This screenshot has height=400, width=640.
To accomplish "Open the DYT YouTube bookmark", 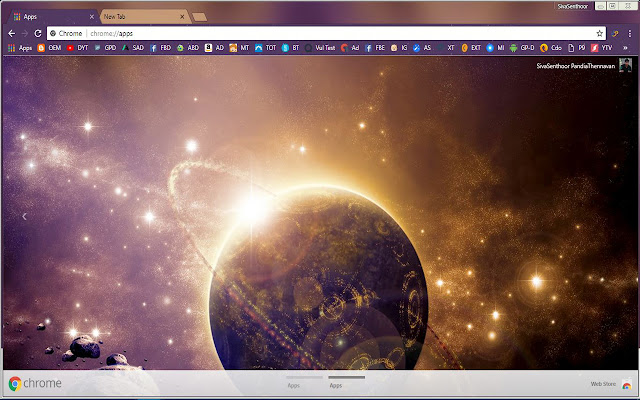I will coord(78,48).
